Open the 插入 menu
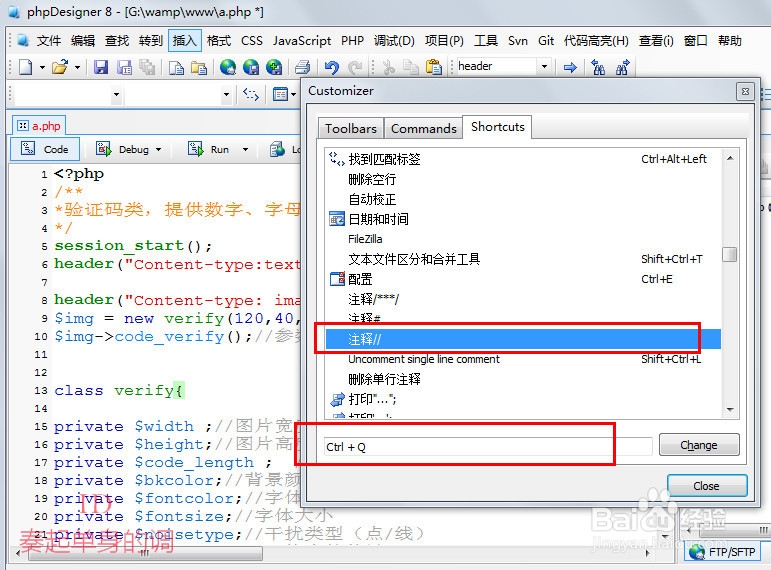This screenshot has width=771, height=570. 185,41
